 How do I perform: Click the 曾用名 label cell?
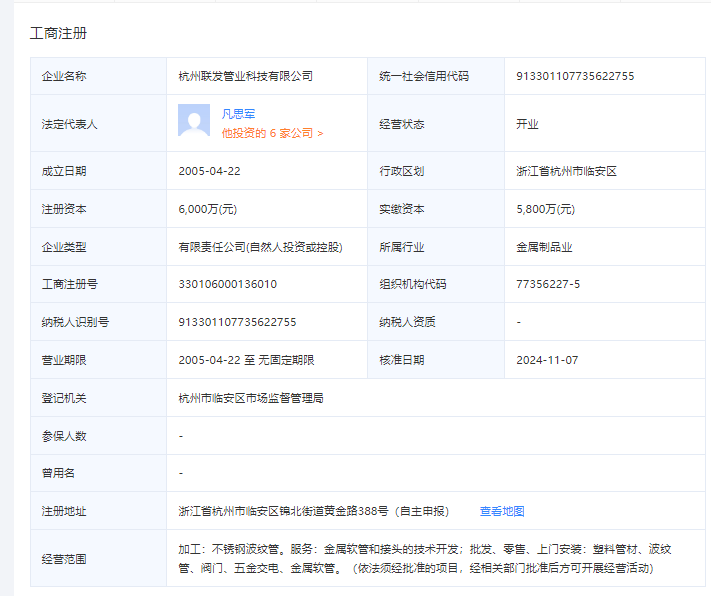98,473
